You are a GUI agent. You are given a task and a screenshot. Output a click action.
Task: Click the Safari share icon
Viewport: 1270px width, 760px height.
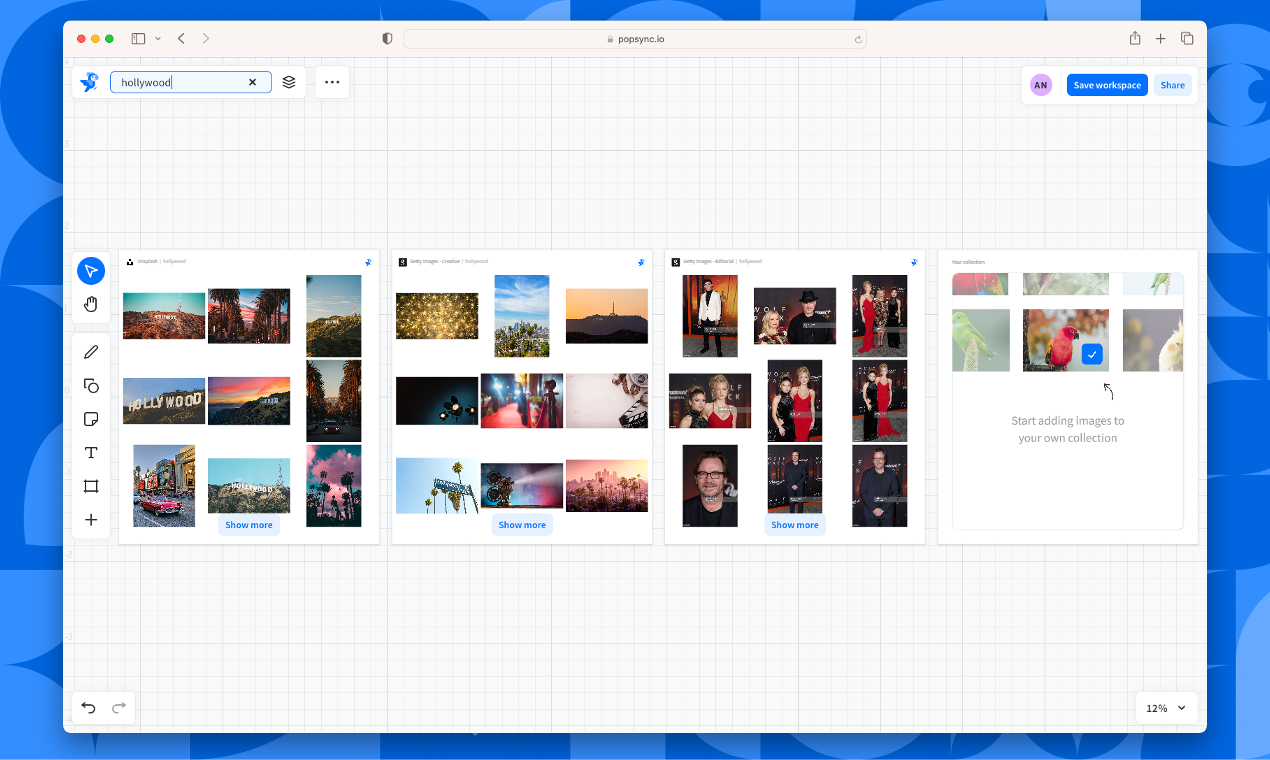click(1135, 38)
